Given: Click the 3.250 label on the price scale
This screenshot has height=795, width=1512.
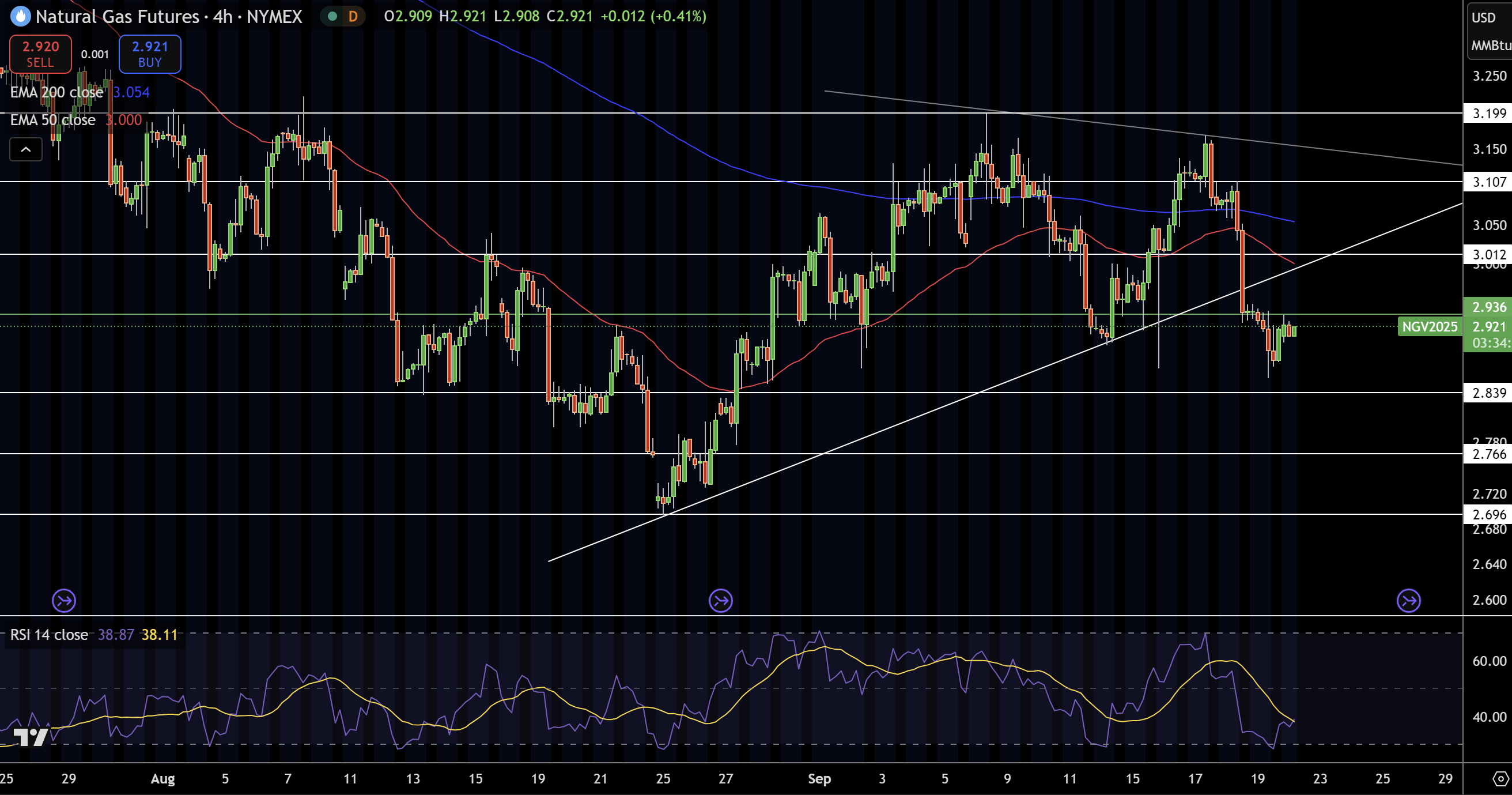Looking at the screenshot, I should [1490, 76].
